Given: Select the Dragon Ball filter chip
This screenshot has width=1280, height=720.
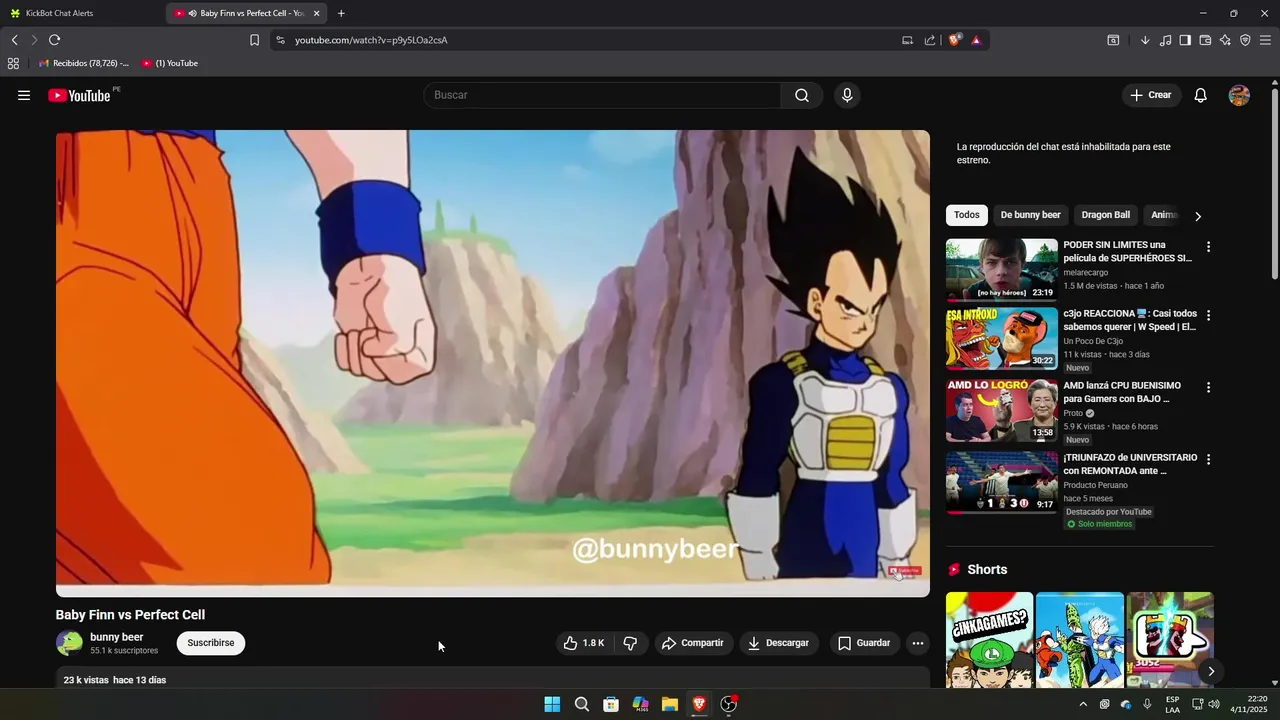Looking at the screenshot, I should [1106, 215].
